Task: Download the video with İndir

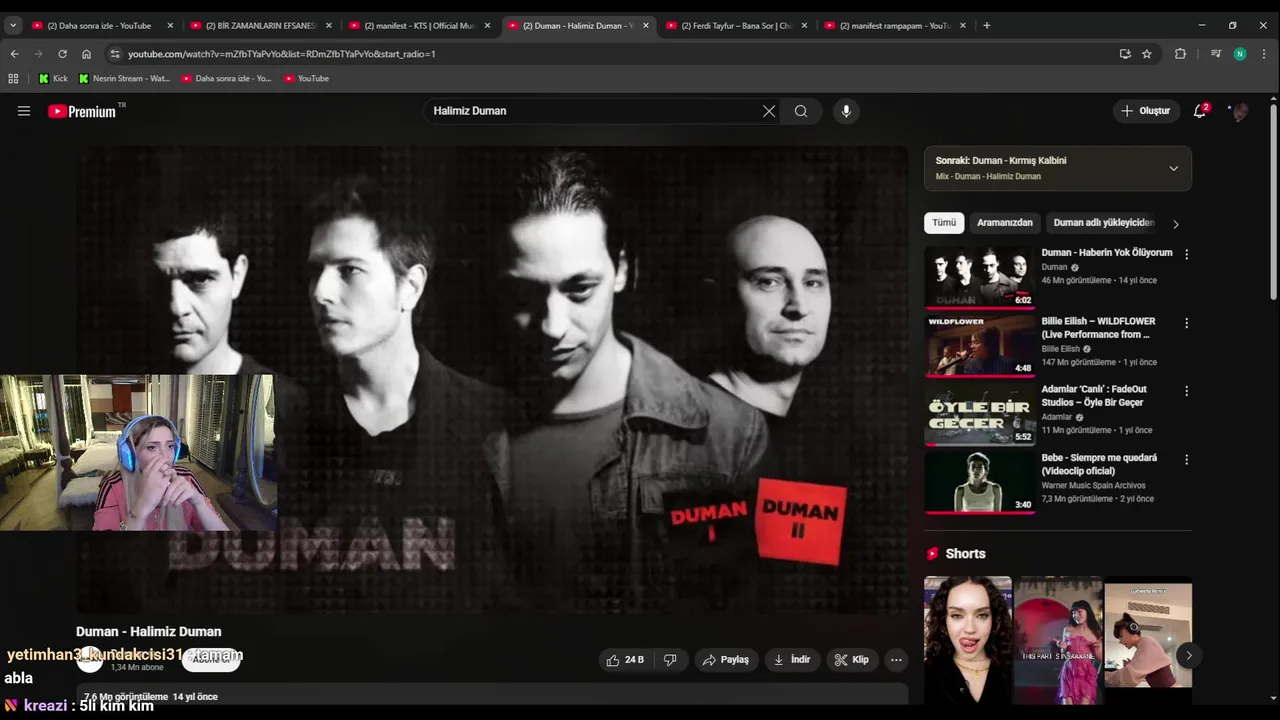Action: coord(792,660)
